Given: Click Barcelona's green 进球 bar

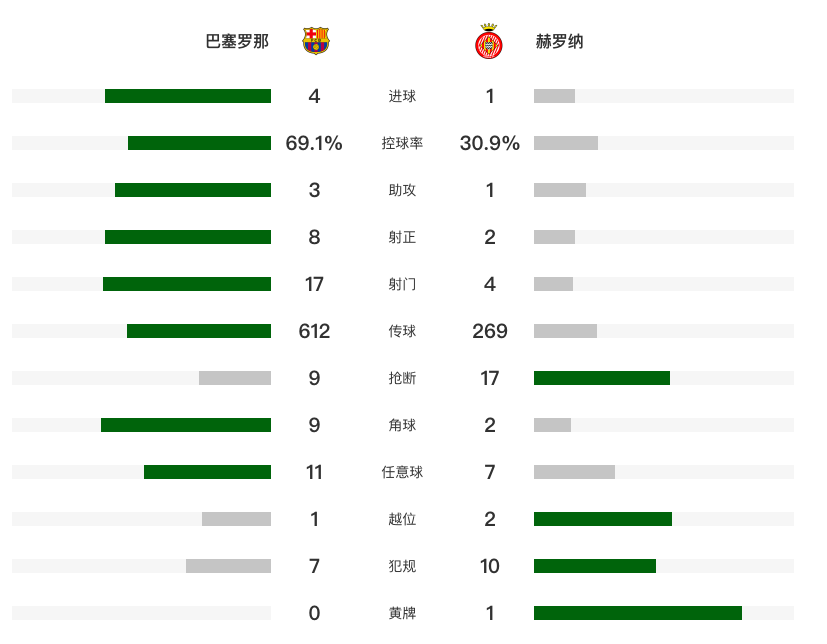Looking at the screenshot, I should (x=188, y=96).
